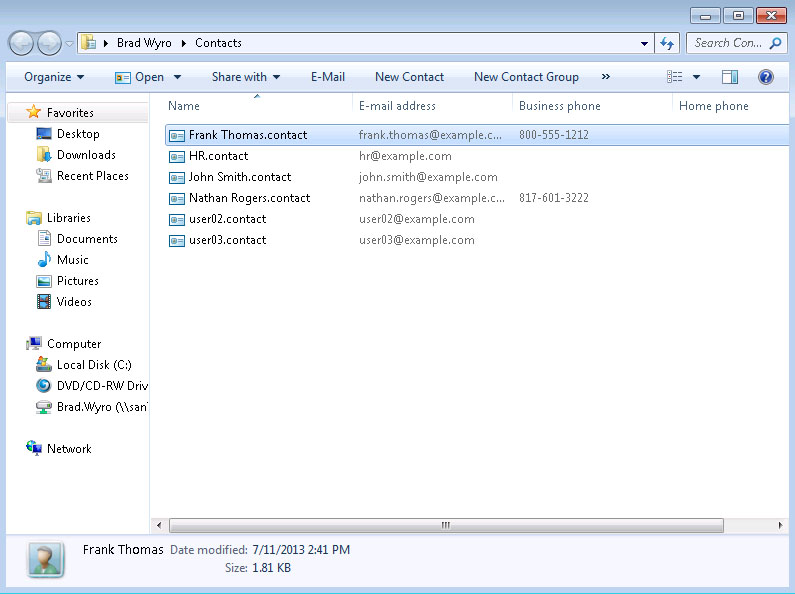Open the Share with dropdown

click(245, 77)
